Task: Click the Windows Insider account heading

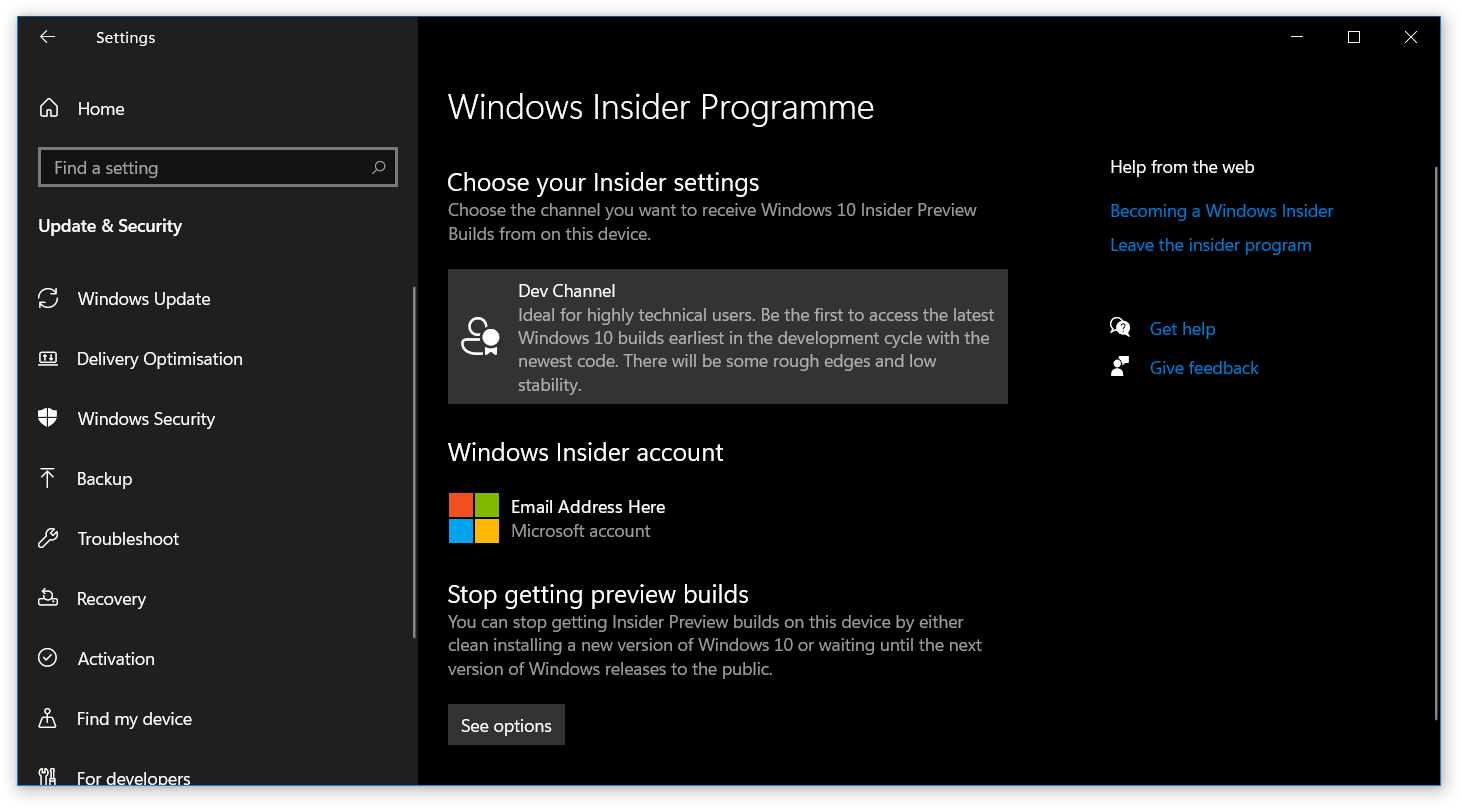Action: click(x=585, y=452)
